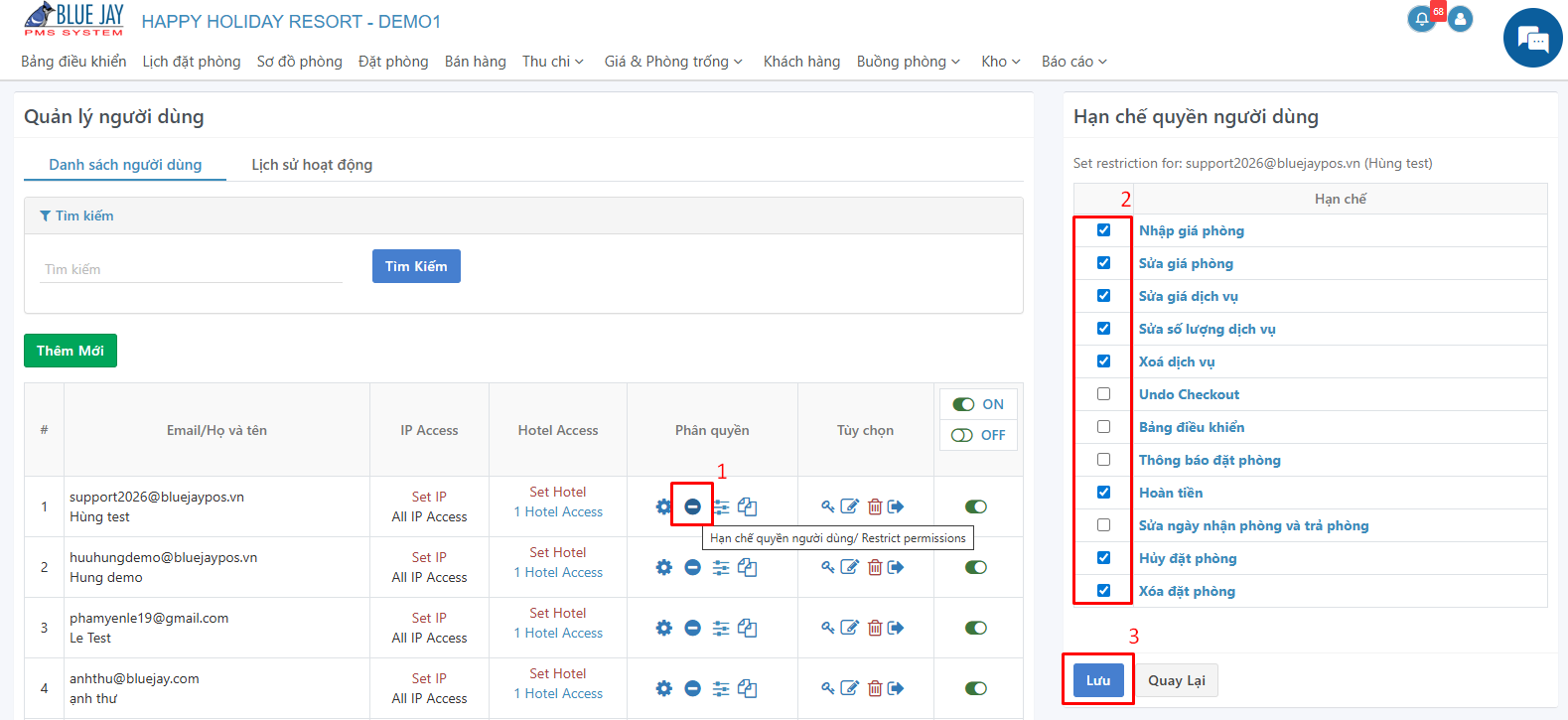Viewport: 1568px width, 720px height.
Task: Click the Xoá dịch vụ restriction label
Action: click(1177, 361)
